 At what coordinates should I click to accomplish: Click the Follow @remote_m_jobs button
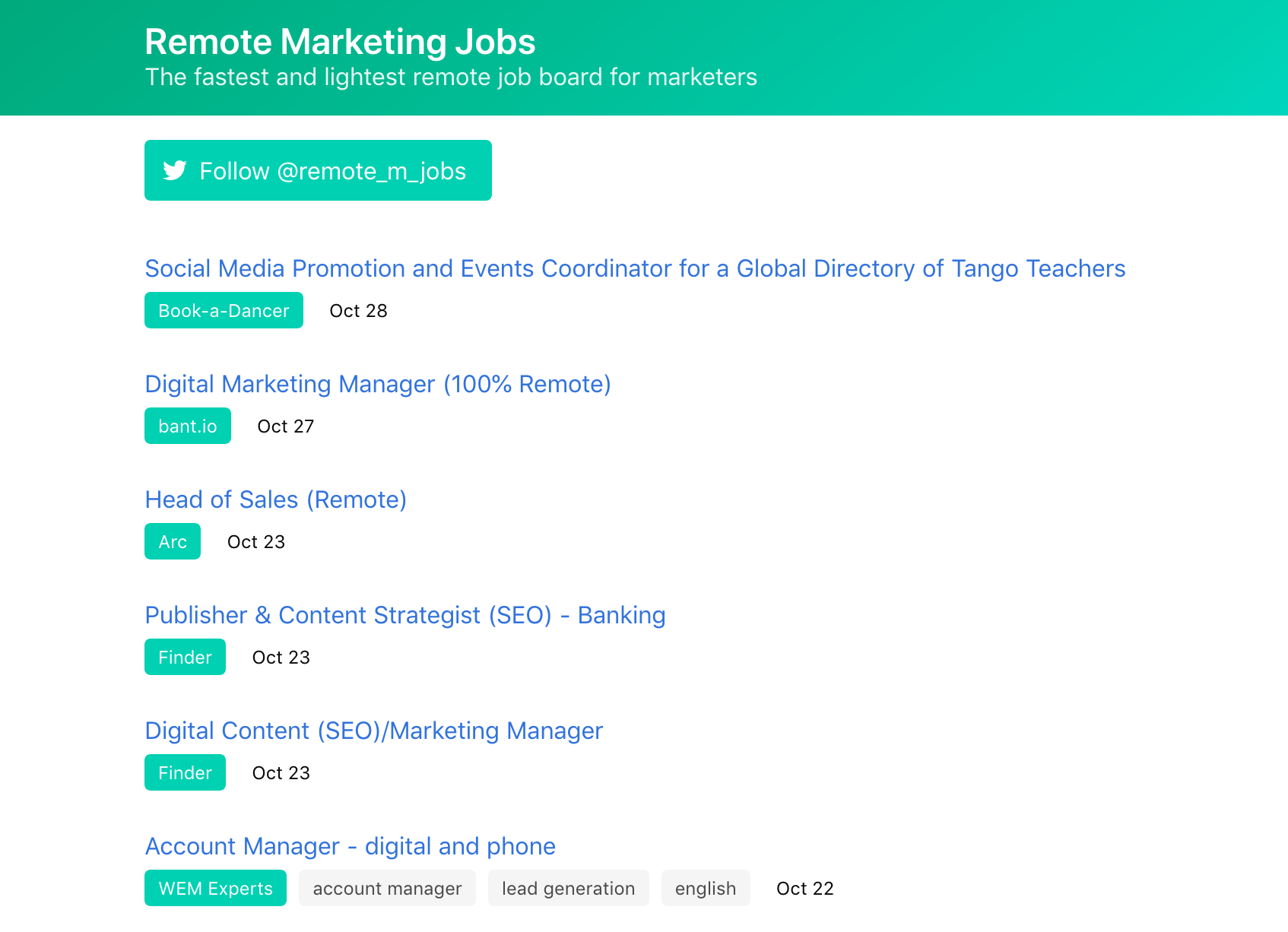pos(318,170)
